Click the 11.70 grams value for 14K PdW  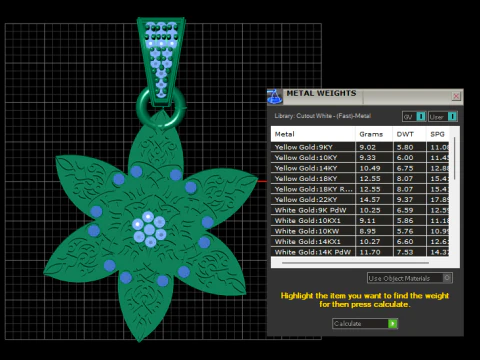370,252
